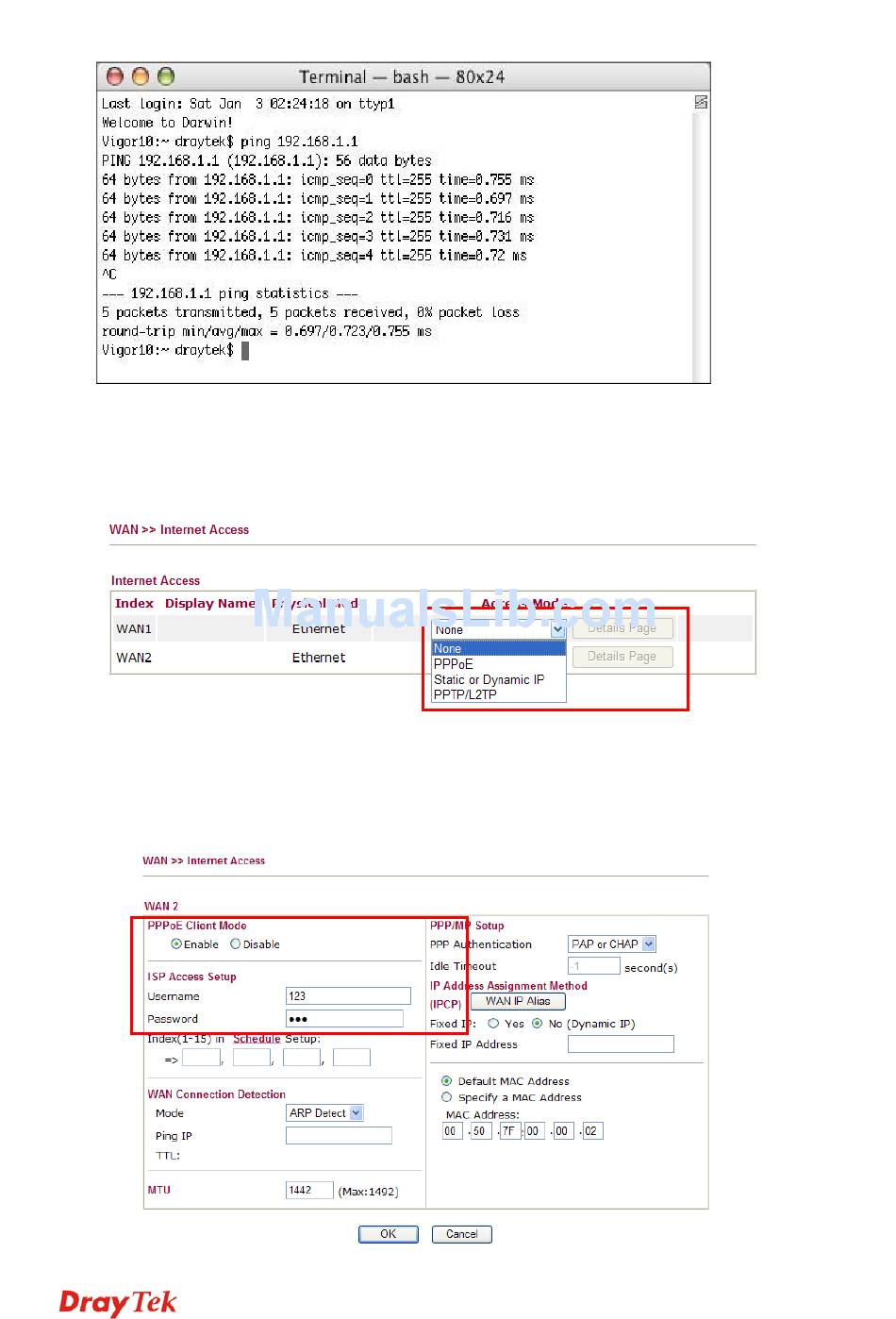
Task: Click the OK button
Action: point(388,1234)
